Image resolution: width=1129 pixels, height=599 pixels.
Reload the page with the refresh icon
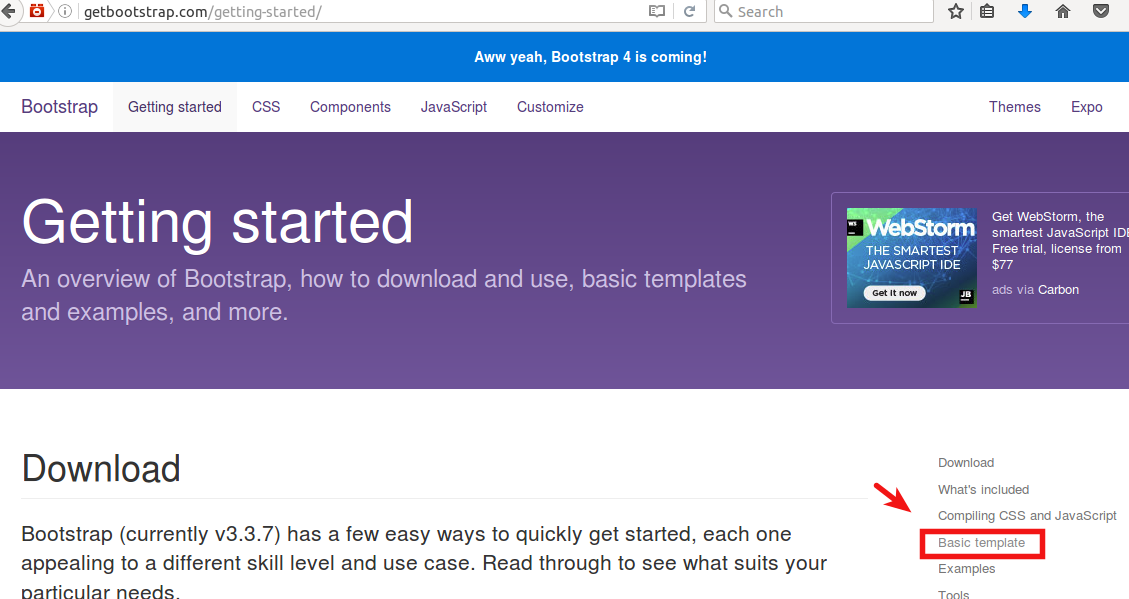click(689, 12)
